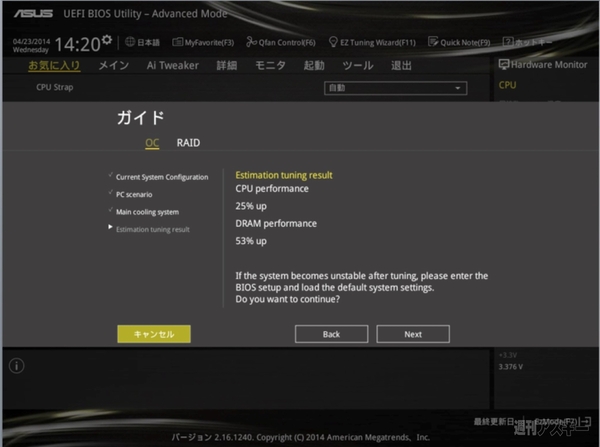600x447 pixels.
Task: Click the PC scenario step
Action: 134,194
